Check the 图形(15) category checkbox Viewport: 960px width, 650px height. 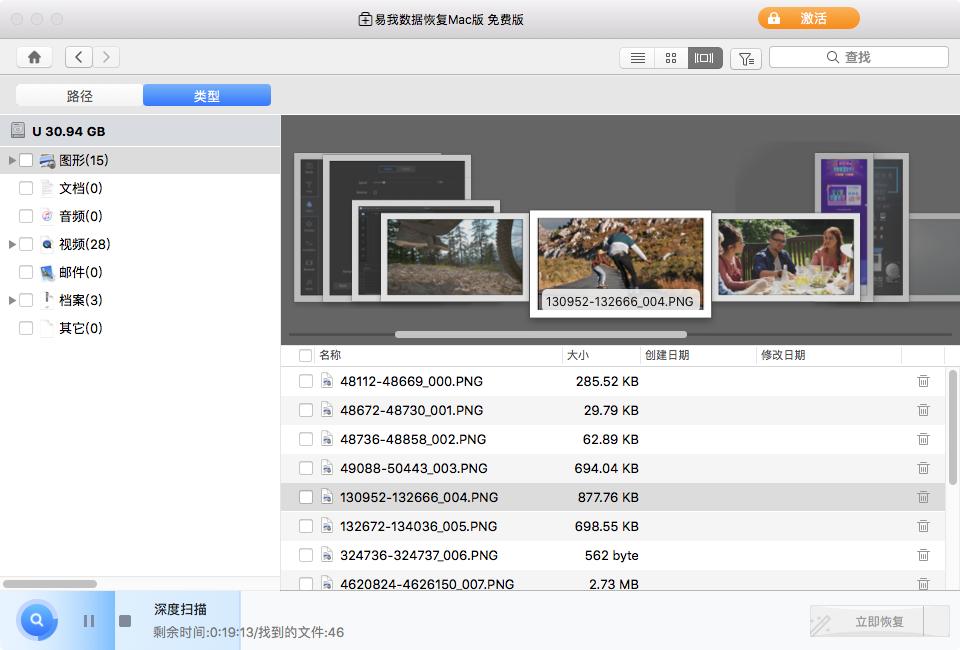[x=27, y=160]
